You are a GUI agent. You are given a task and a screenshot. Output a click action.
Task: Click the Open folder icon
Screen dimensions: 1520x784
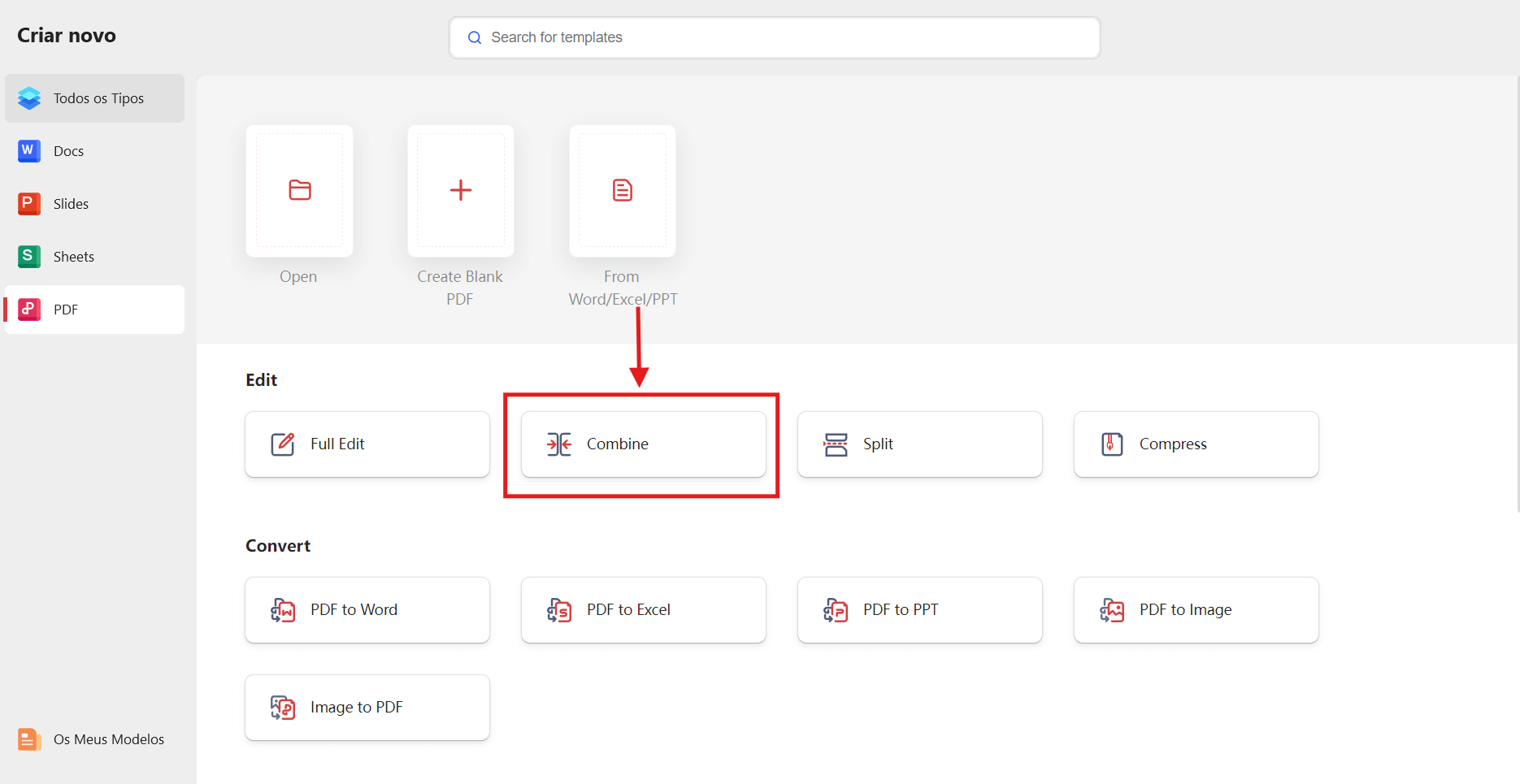[298, 190]
